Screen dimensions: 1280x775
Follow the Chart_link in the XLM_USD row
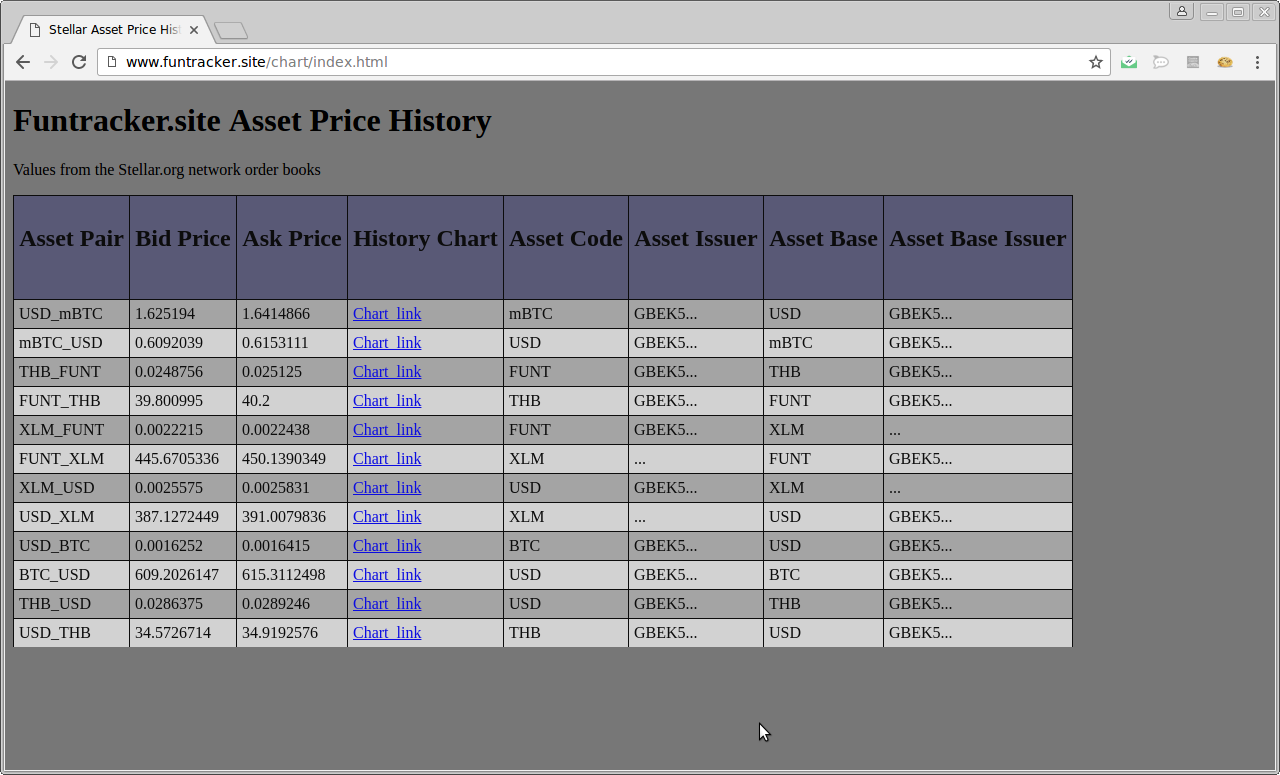pos(387,488)
